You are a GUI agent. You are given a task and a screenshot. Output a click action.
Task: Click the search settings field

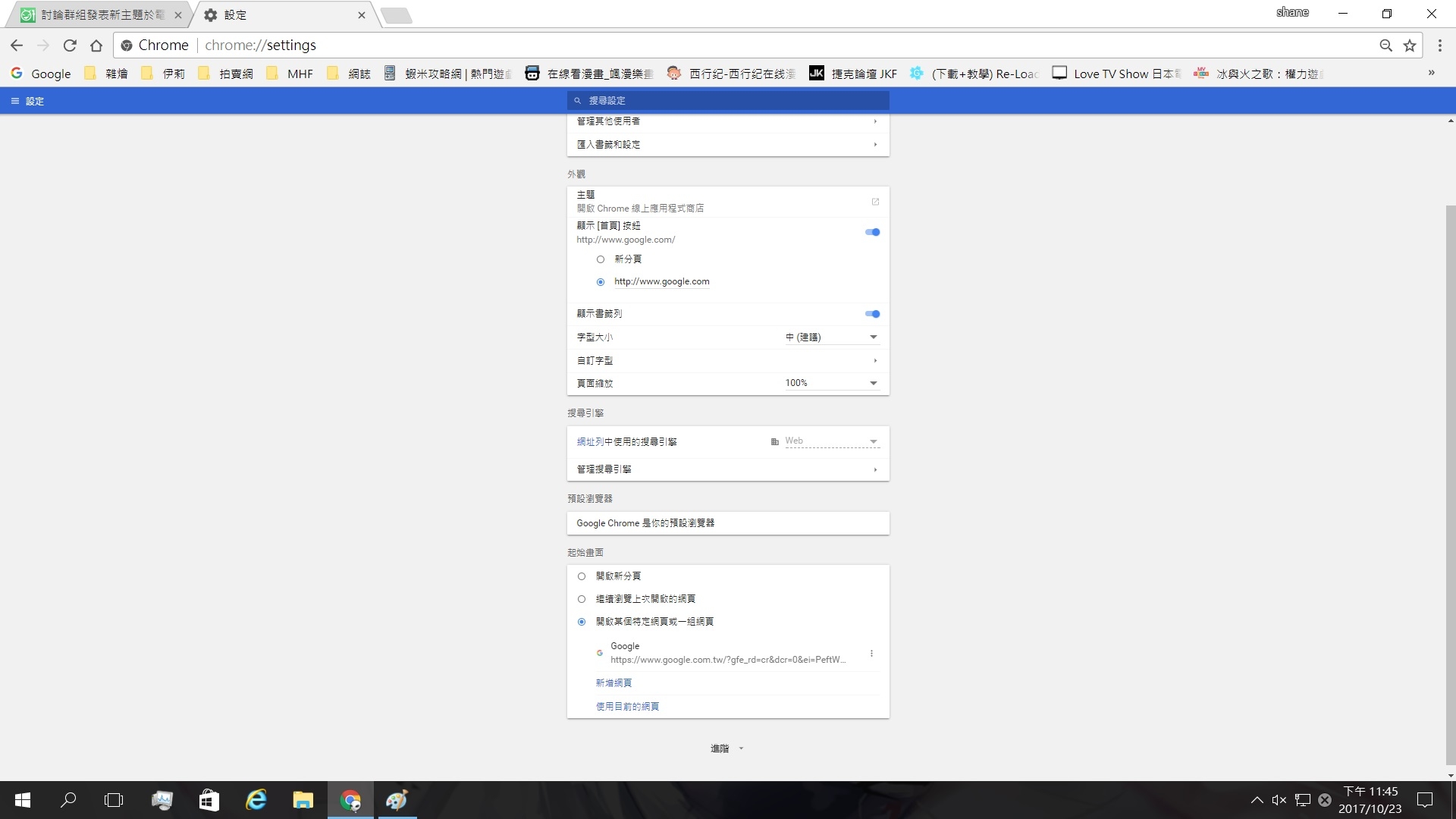point(728,101)
